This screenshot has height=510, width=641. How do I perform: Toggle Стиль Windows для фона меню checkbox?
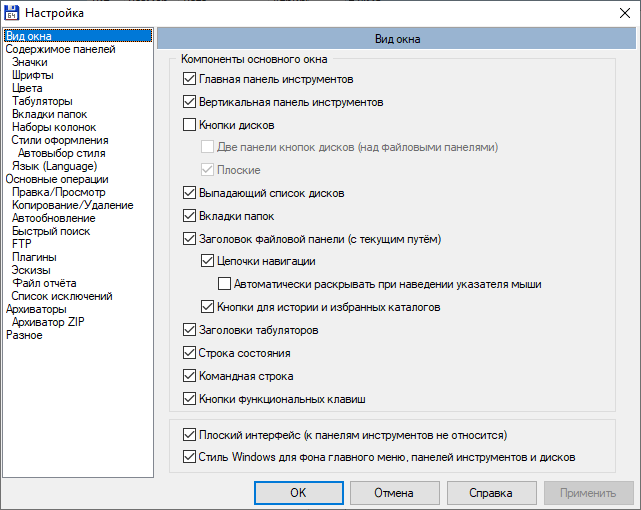click(189, 456)
